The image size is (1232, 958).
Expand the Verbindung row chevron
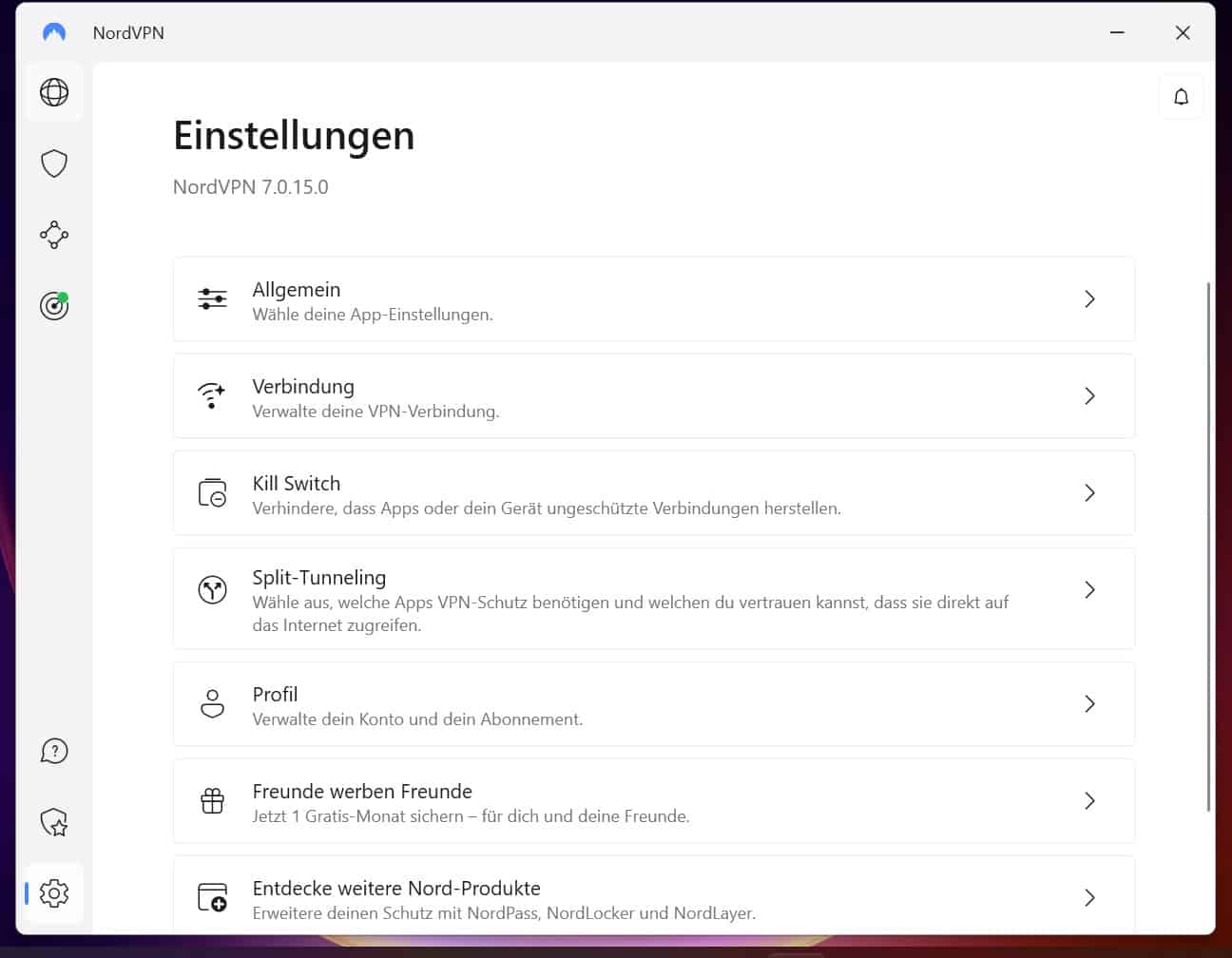tap(1089, 396)
